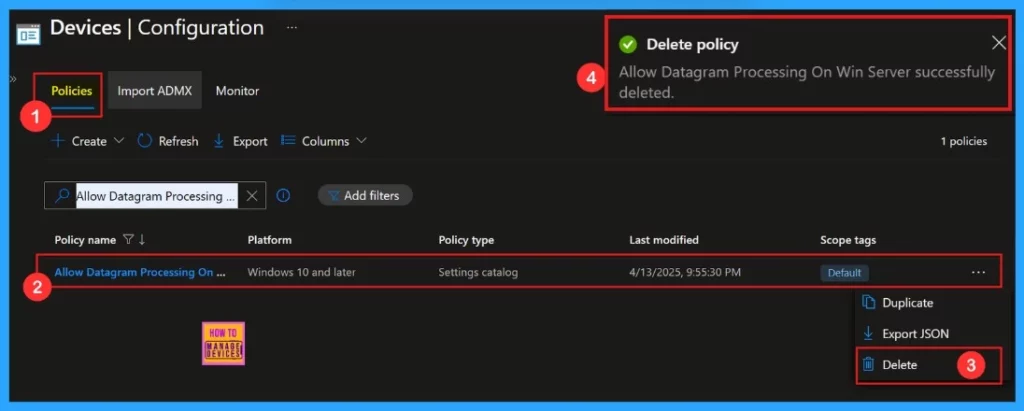
Task: Open the Allow Datagram Processing policy link
Action: (x=140, y=272)
